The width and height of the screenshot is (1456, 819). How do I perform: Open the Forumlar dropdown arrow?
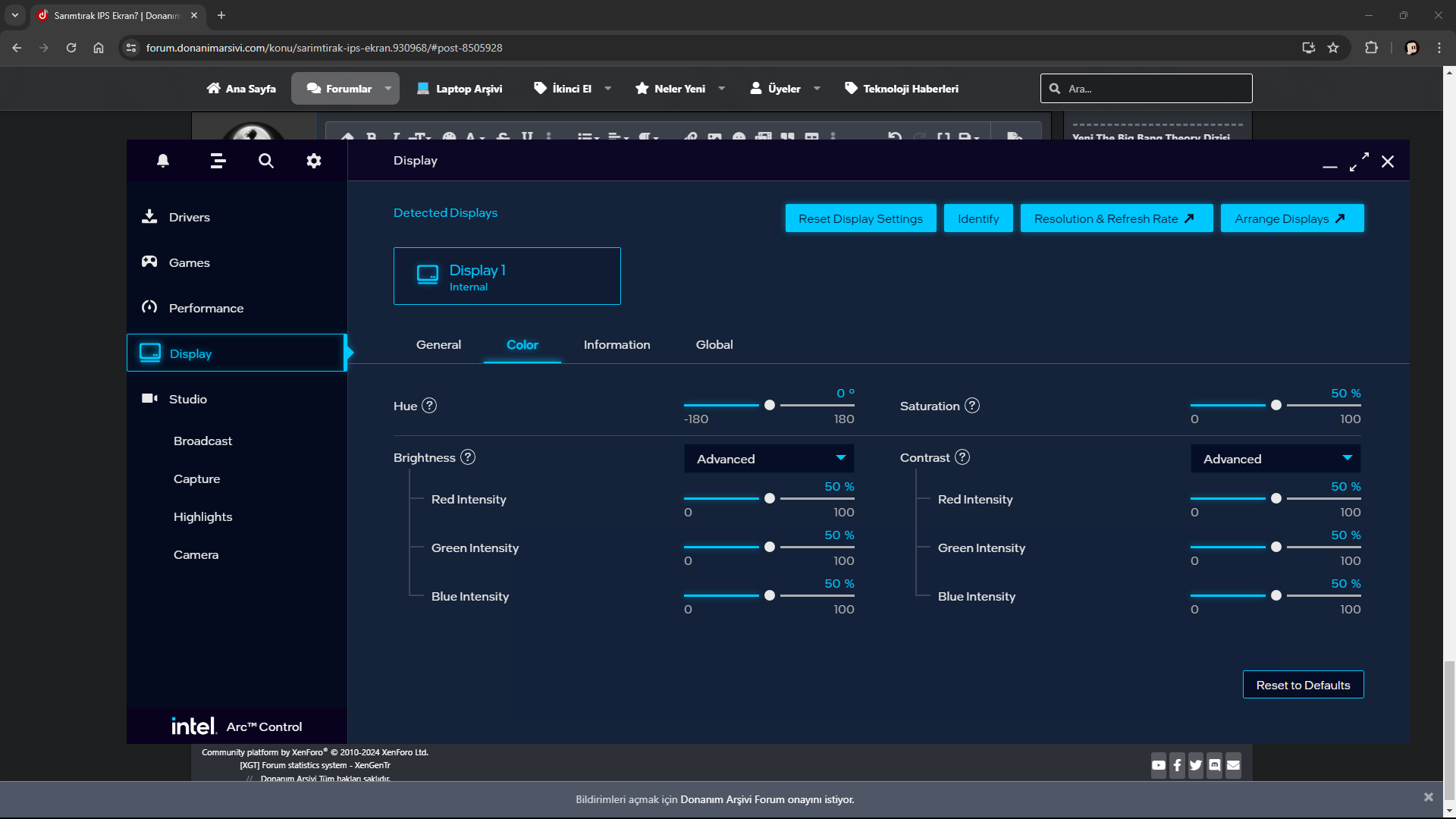click(388, 89)
